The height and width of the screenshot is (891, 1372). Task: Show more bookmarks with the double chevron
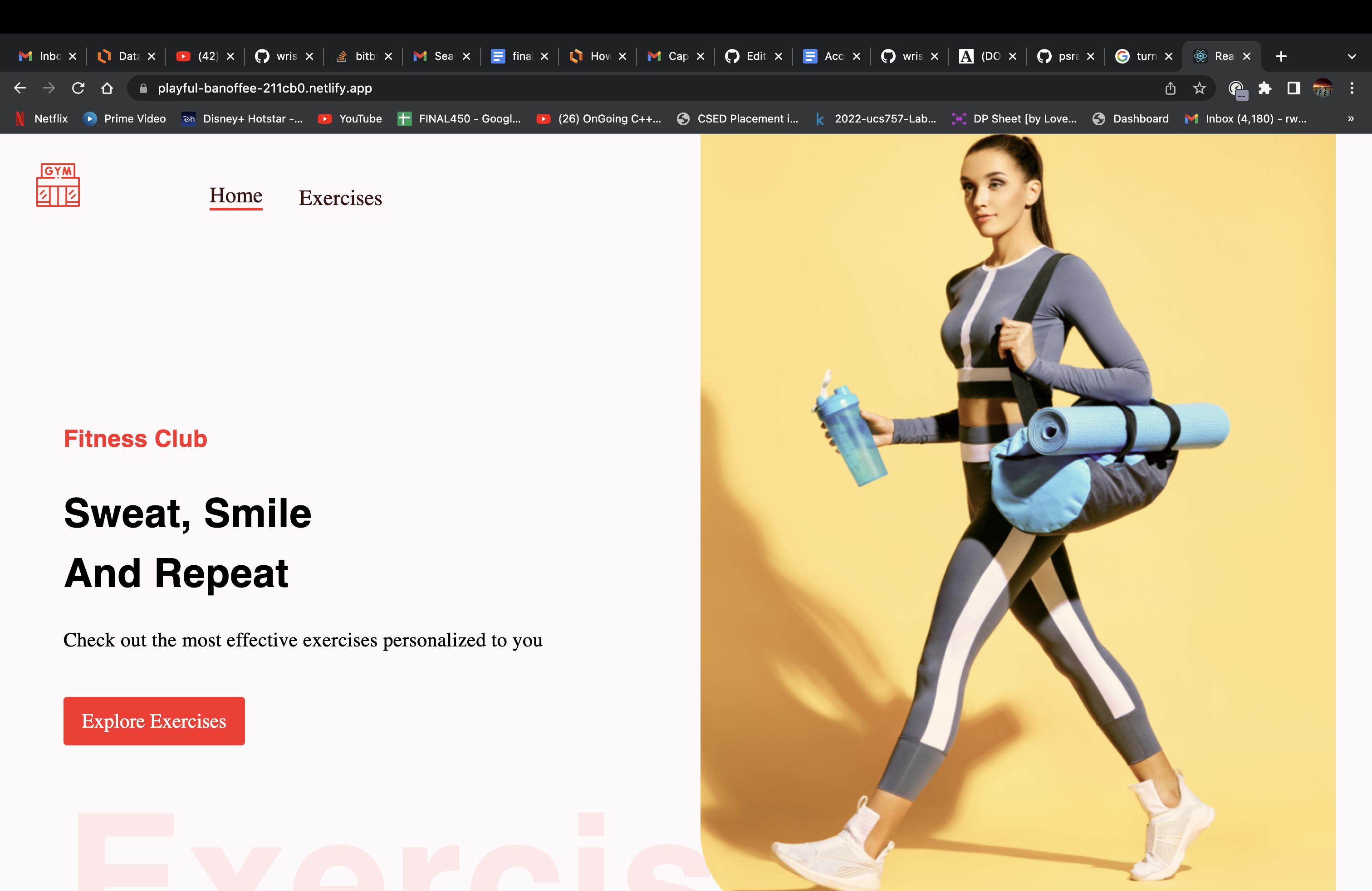point(1351,119)
